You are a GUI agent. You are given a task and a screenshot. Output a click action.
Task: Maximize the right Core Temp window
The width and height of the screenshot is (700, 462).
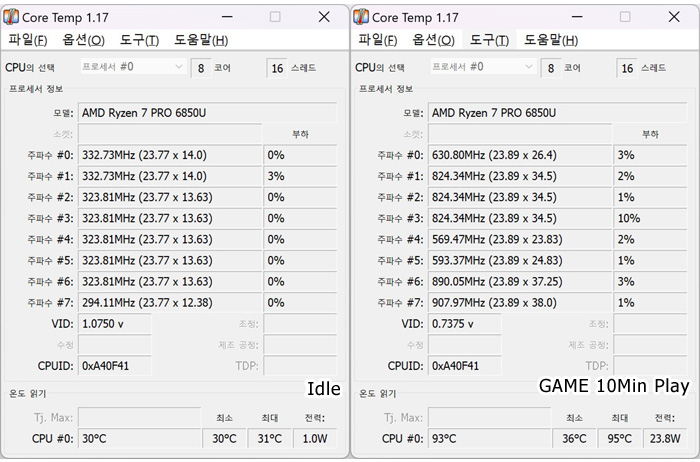point(625,17)
